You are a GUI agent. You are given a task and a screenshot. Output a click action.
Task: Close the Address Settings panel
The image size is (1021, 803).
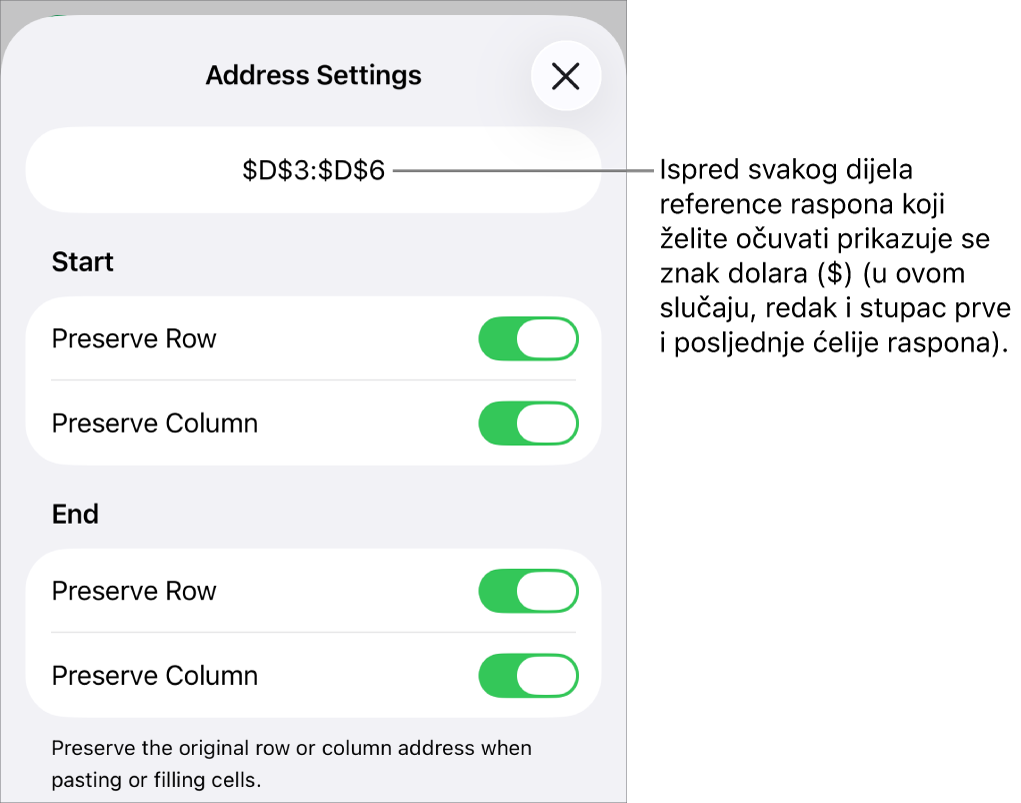(x=565, y=76)
